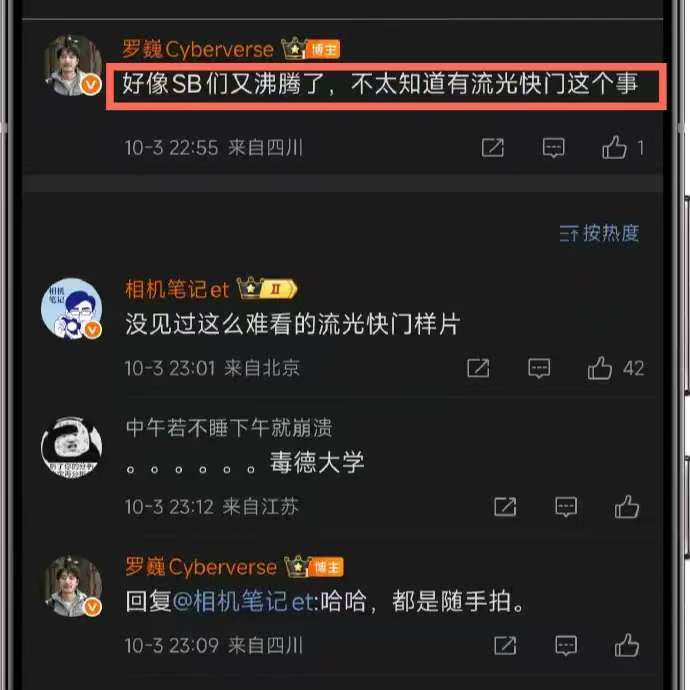Tap repost icon on the main post

point(492,147)
